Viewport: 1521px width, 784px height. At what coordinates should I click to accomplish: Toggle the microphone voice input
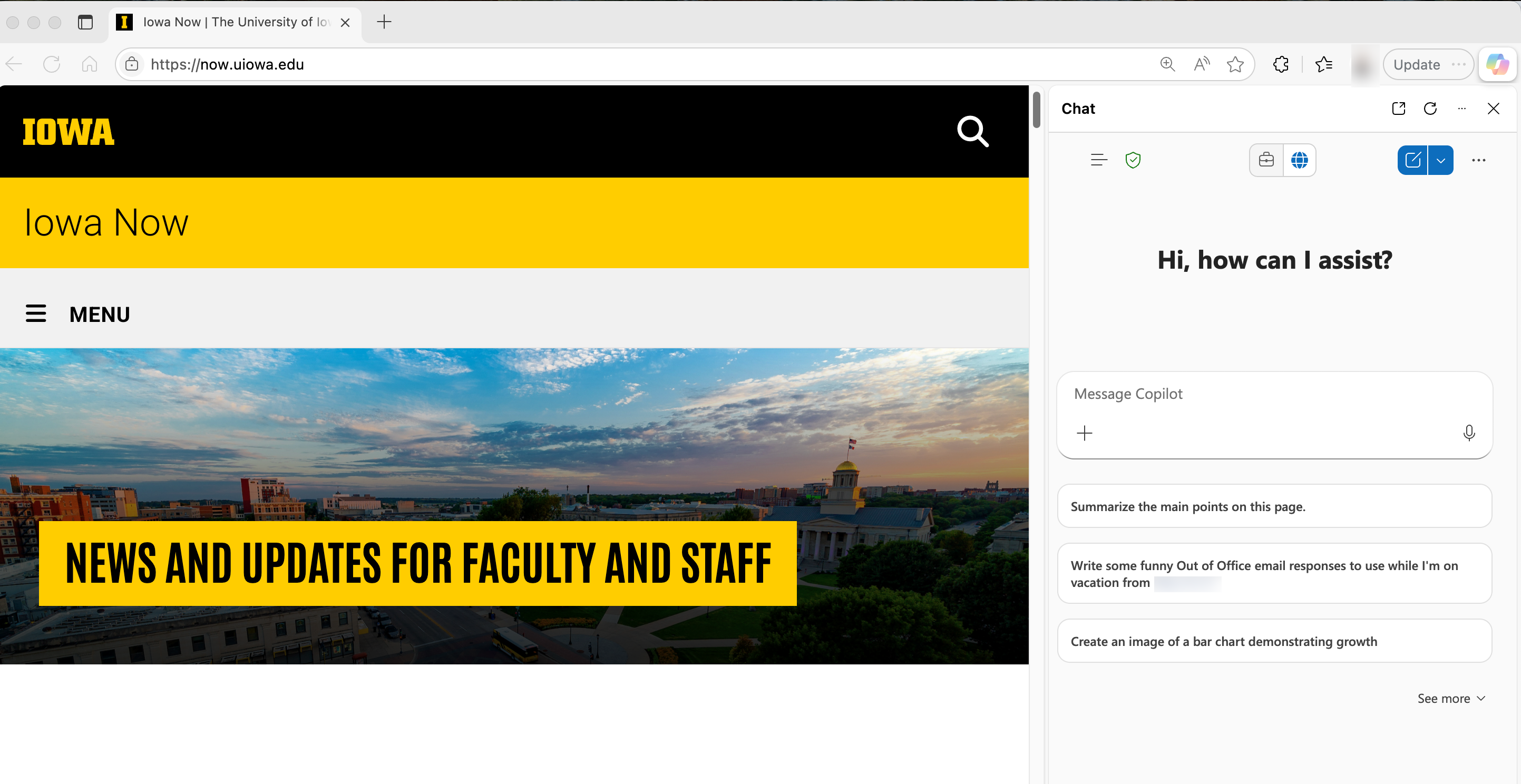click(x=1468, y=433)
